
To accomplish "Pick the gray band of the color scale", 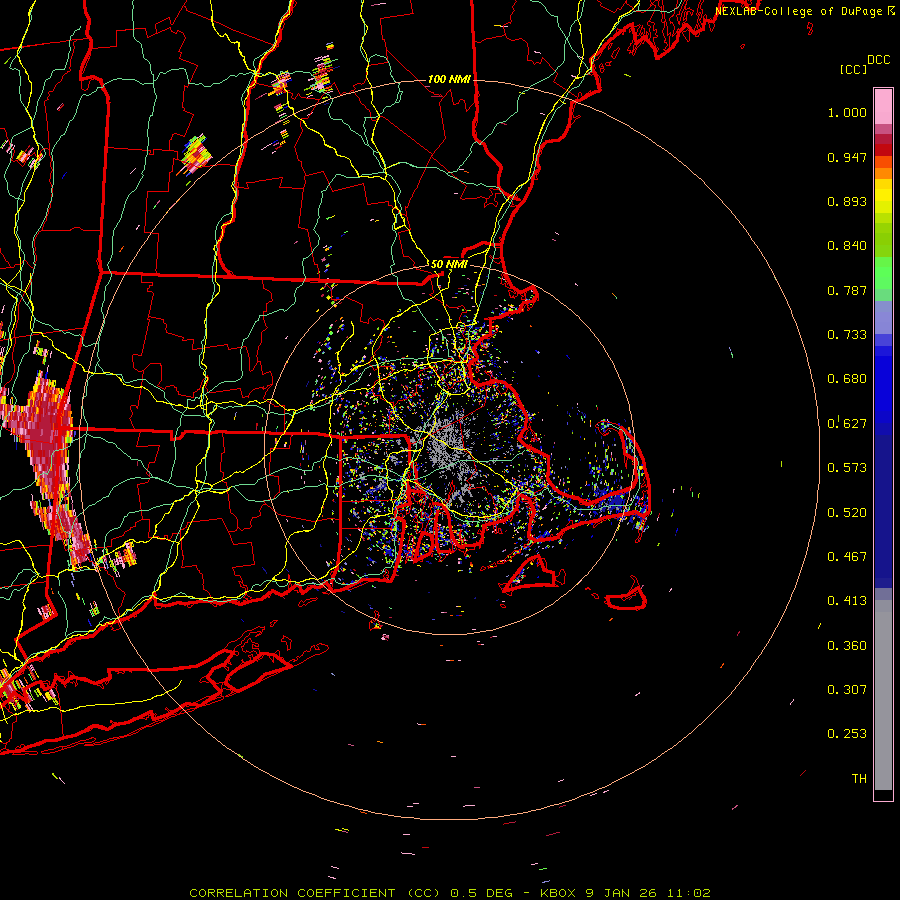I will point(883,695).
